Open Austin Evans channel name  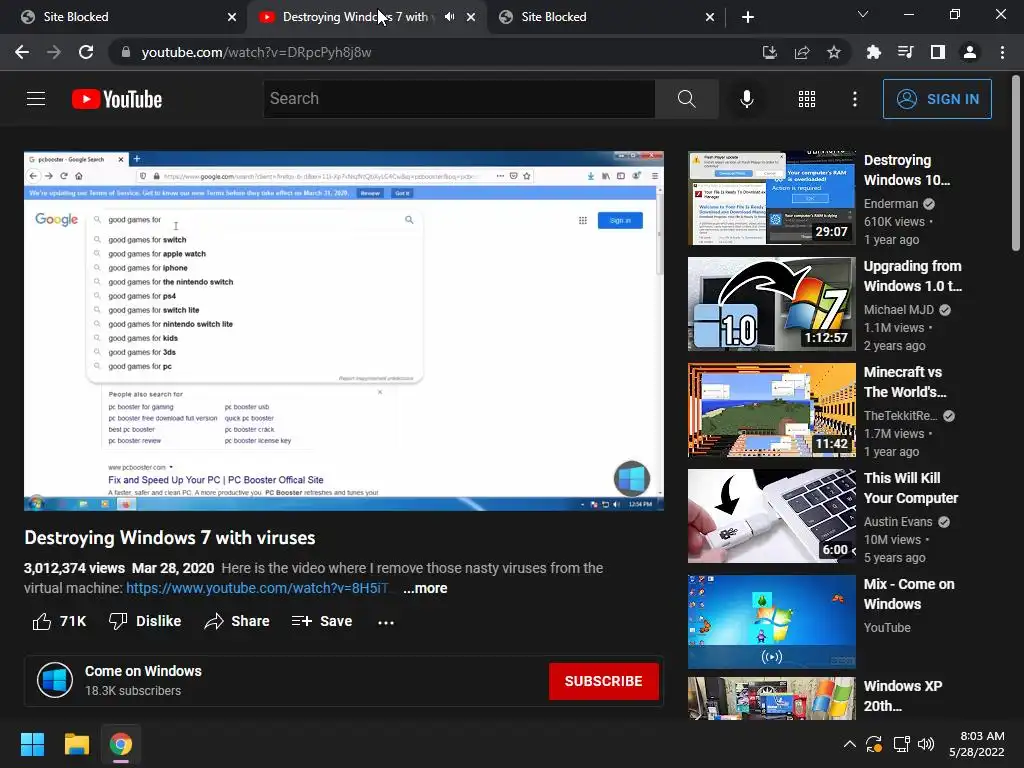[898, 522]
